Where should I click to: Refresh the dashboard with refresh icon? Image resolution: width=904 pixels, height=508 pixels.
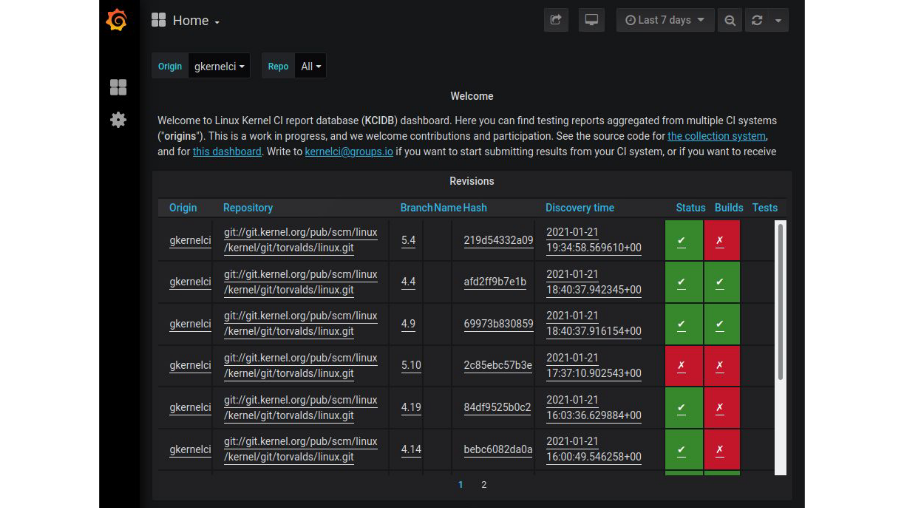pyautogui.click(x=757, y=20)
